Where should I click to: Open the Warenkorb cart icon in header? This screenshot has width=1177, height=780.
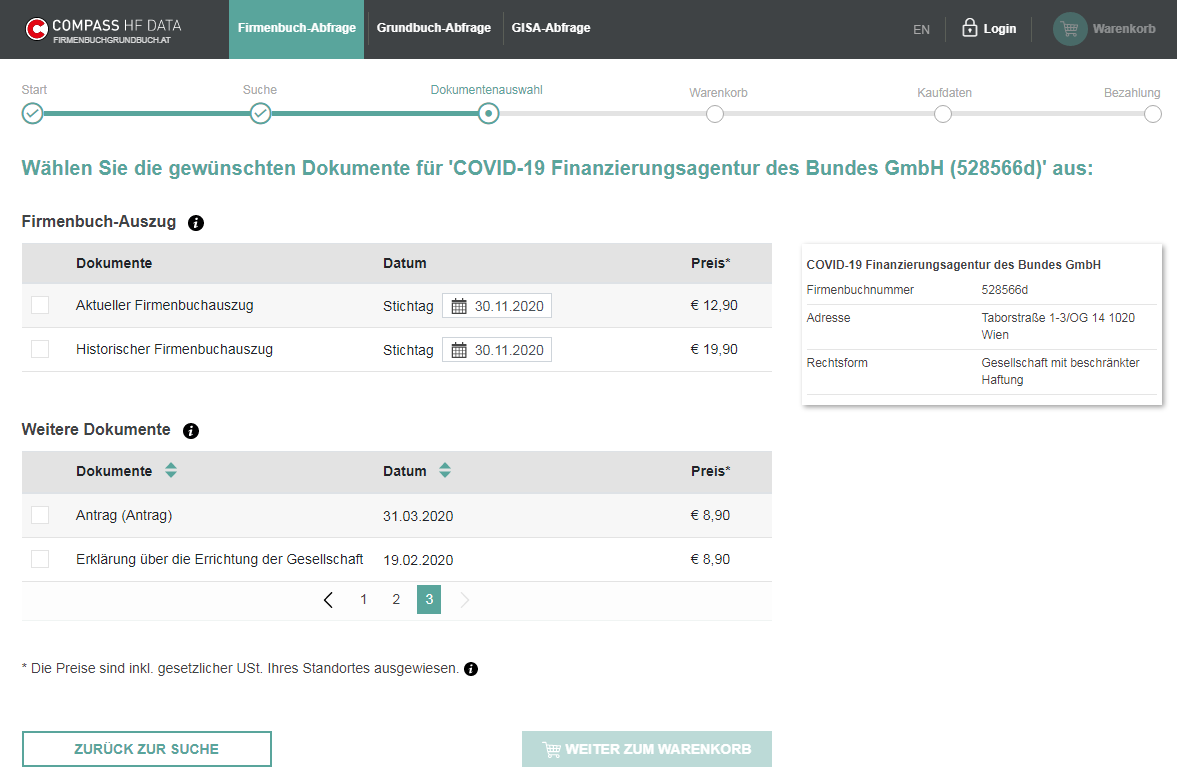1070,29
